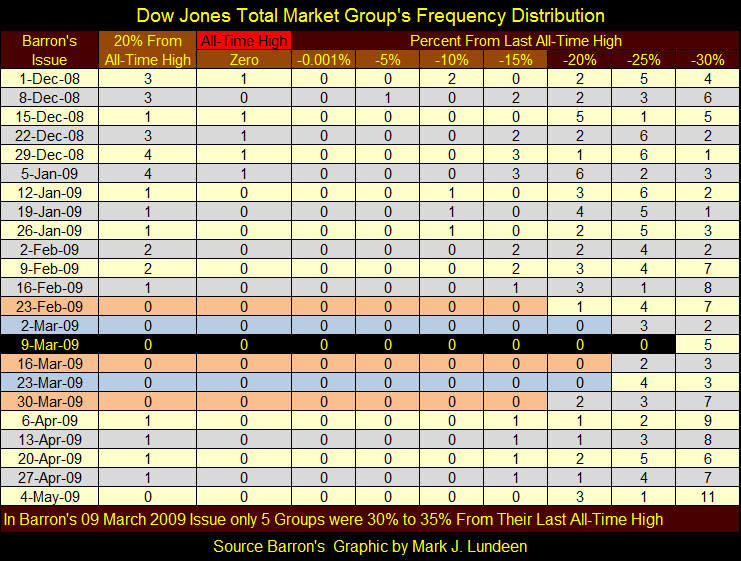Click the '-20%' value '6' in 5-Jan-09 row

(580, 173)
